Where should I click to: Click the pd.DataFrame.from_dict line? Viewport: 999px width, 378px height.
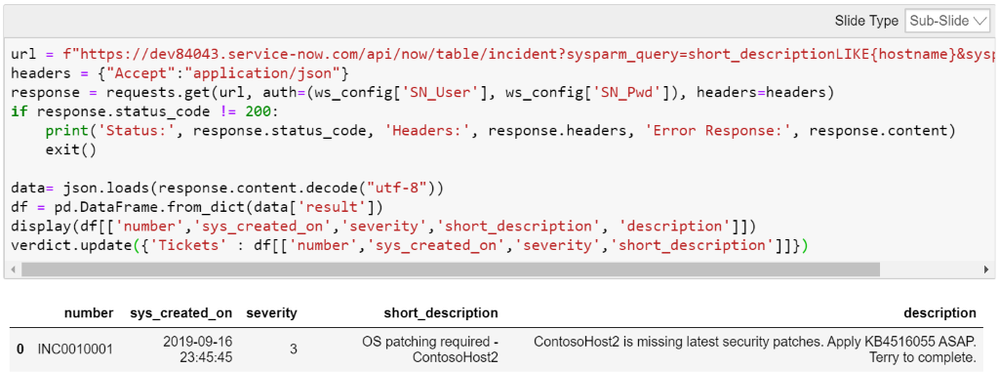coord(197,207)
